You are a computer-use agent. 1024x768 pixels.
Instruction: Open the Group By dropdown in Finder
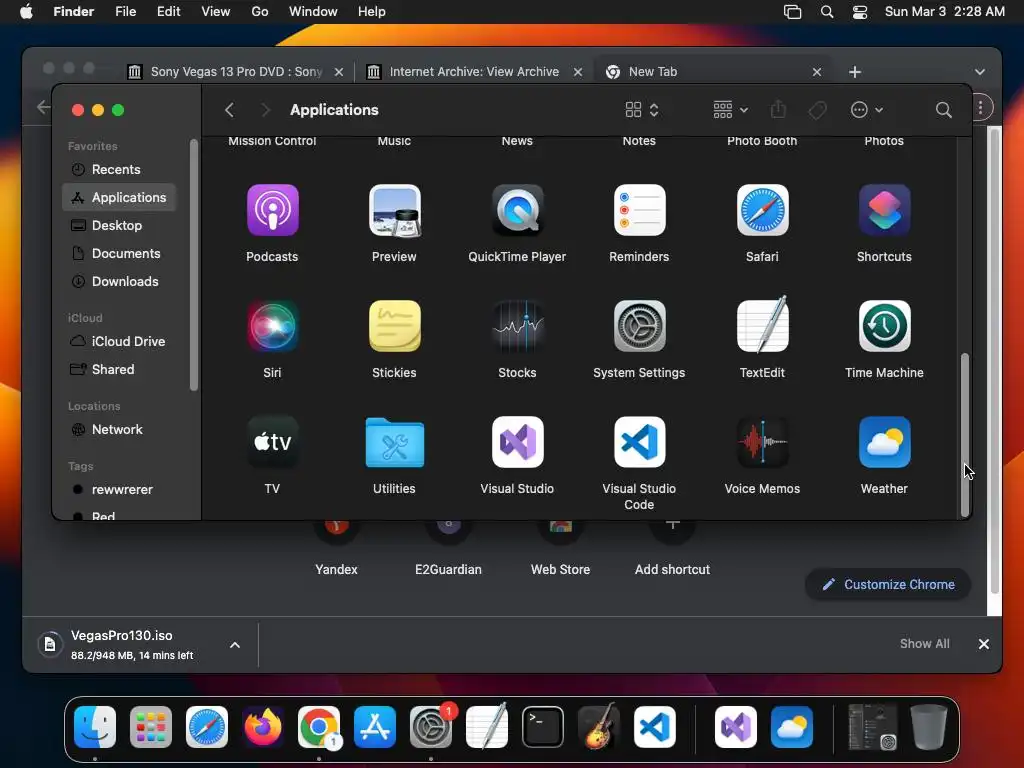coord(730,110)
